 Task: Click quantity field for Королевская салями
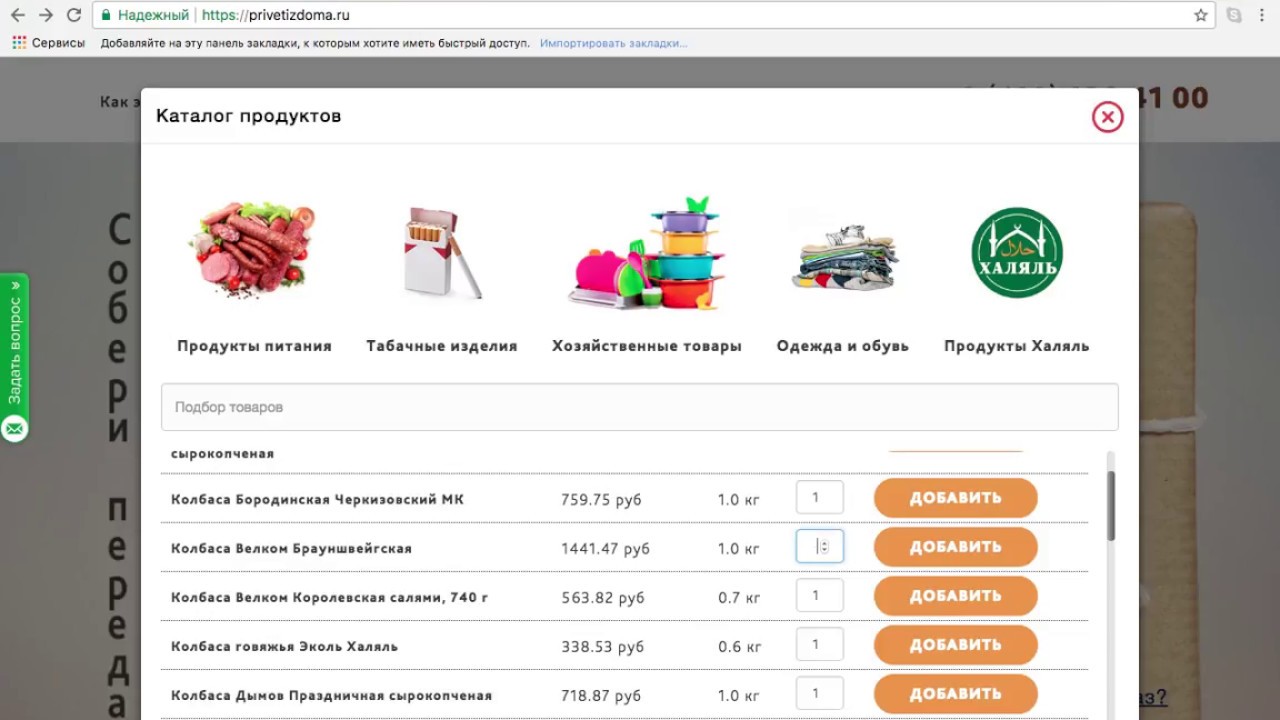coord(819,596)
